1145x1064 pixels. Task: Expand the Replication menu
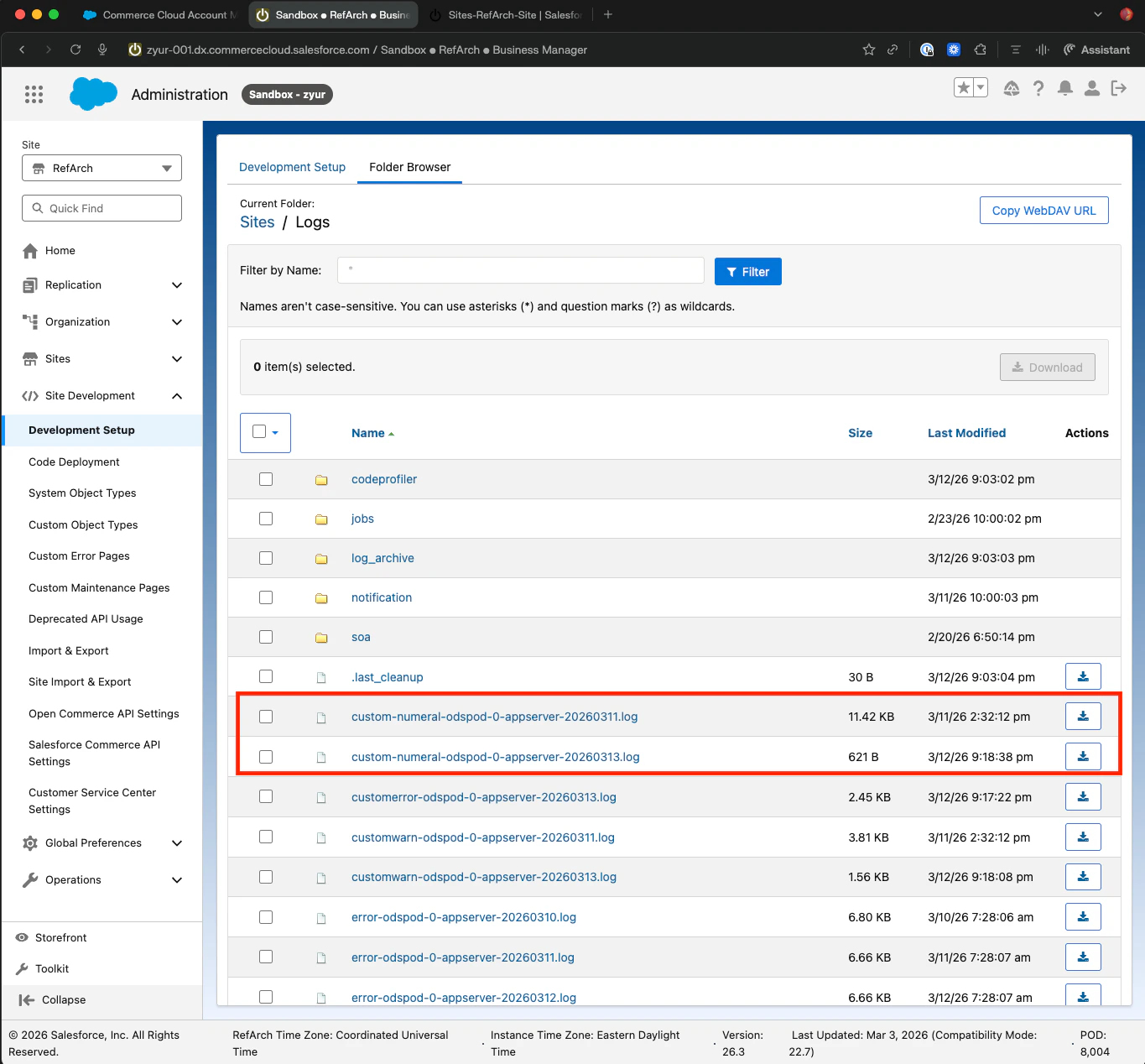[x=177, y=285]
